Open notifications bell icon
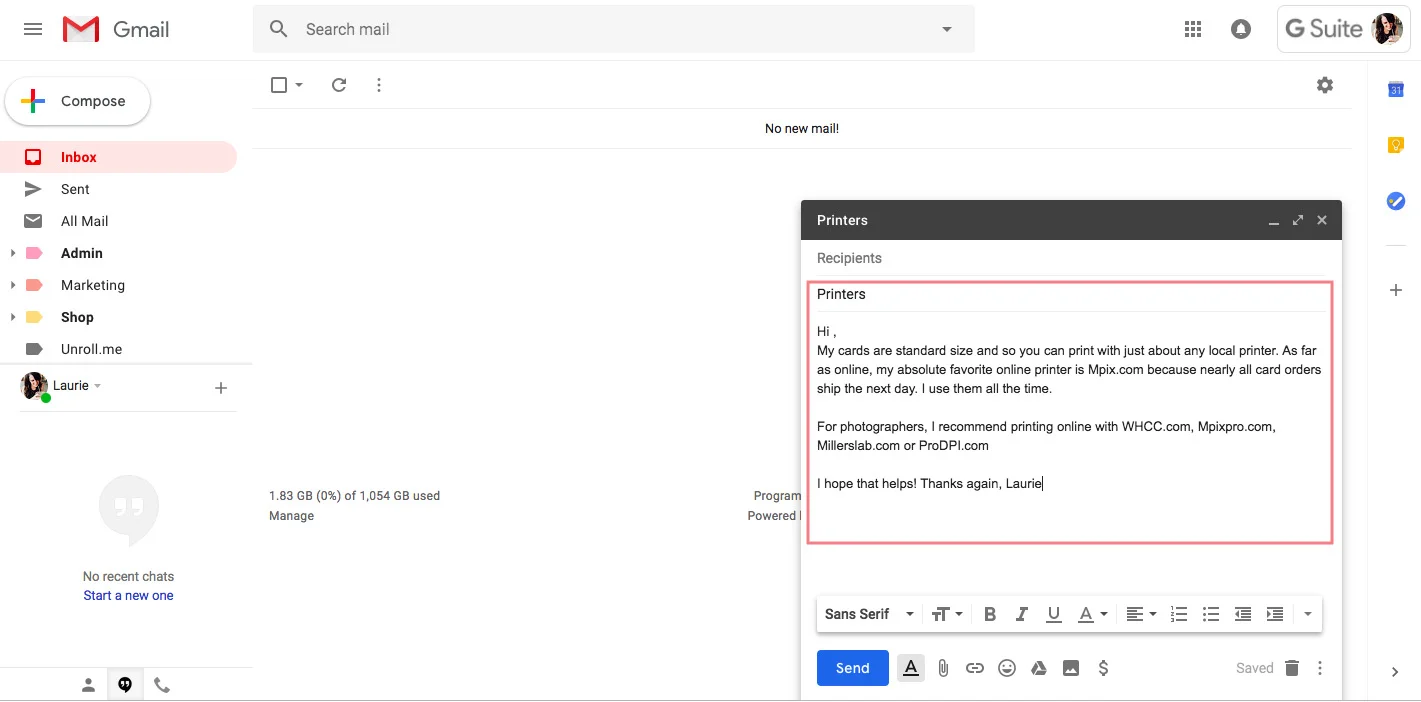Viewport: 1421px width, 702px height. pos(1241,29)
